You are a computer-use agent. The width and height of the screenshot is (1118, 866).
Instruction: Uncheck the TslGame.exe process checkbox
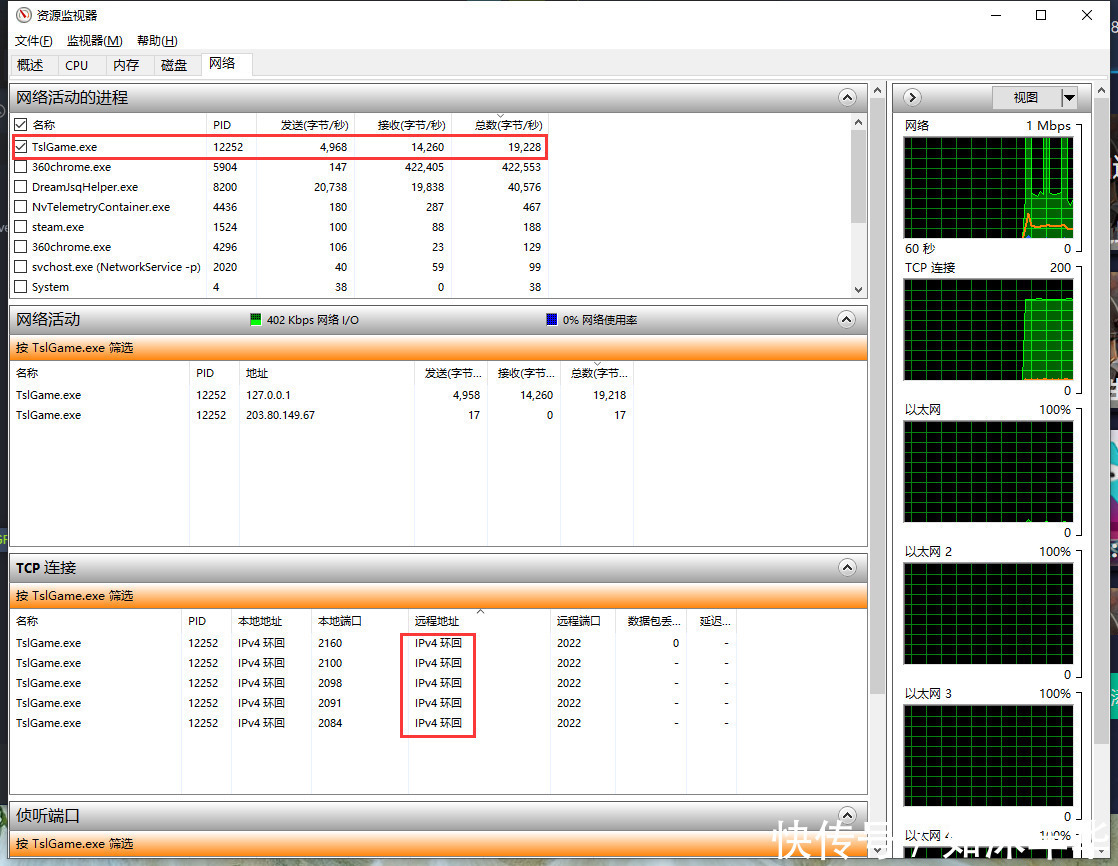[21, 147]
